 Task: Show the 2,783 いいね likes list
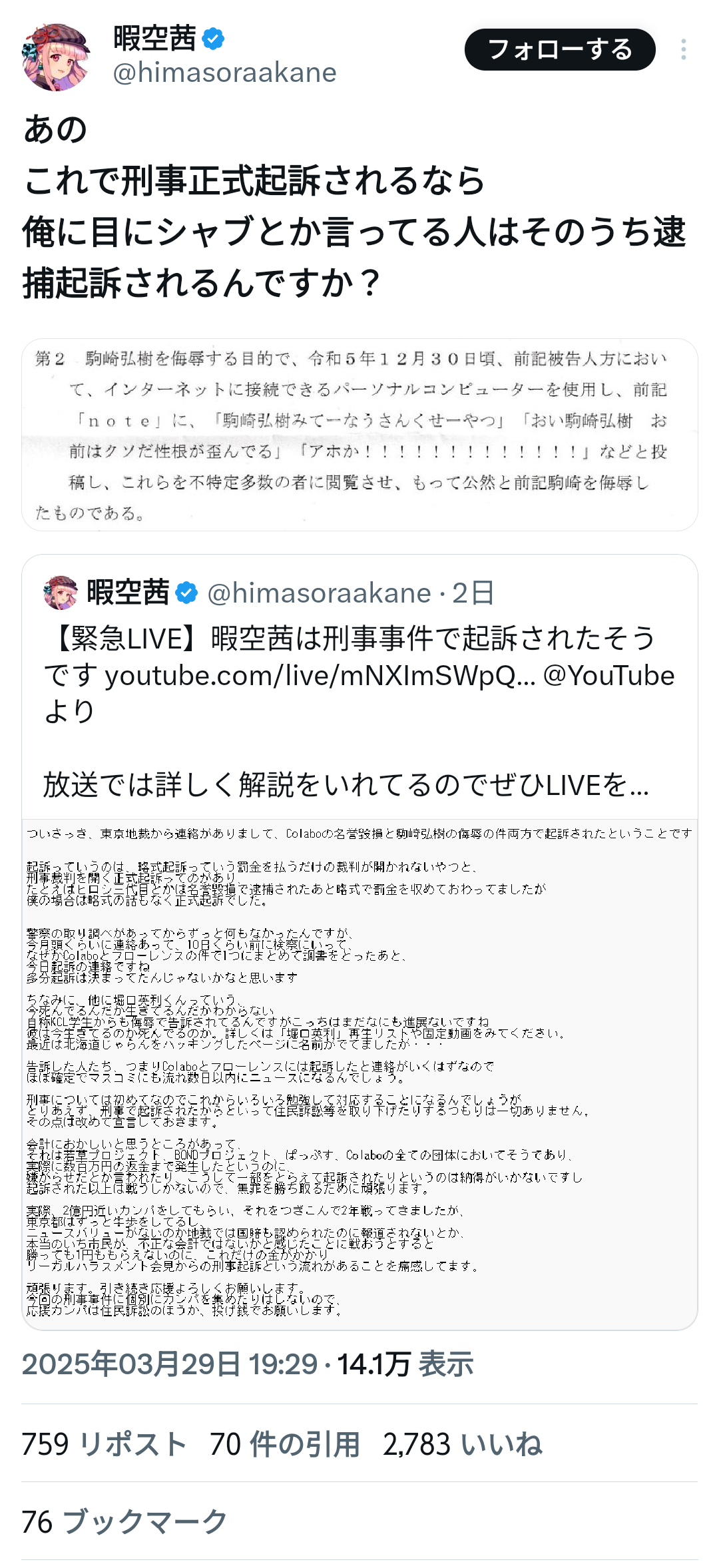[463, 1444]
